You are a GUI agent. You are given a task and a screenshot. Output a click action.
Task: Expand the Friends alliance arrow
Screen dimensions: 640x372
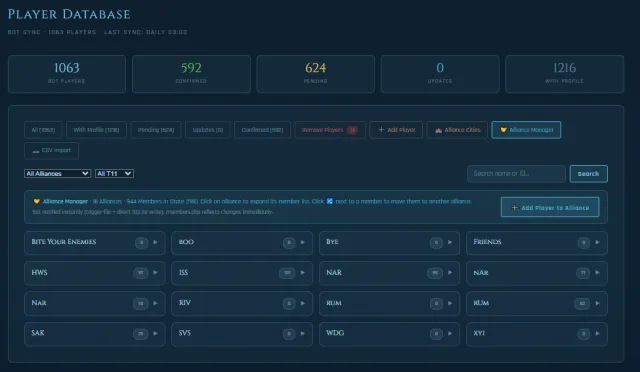(x=598, y=242)
